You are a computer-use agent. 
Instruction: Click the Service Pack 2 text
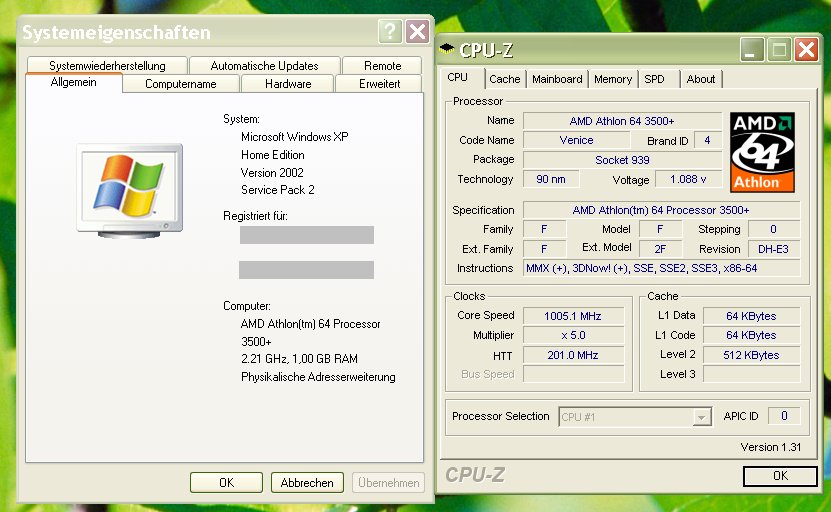tap(278, 190)
